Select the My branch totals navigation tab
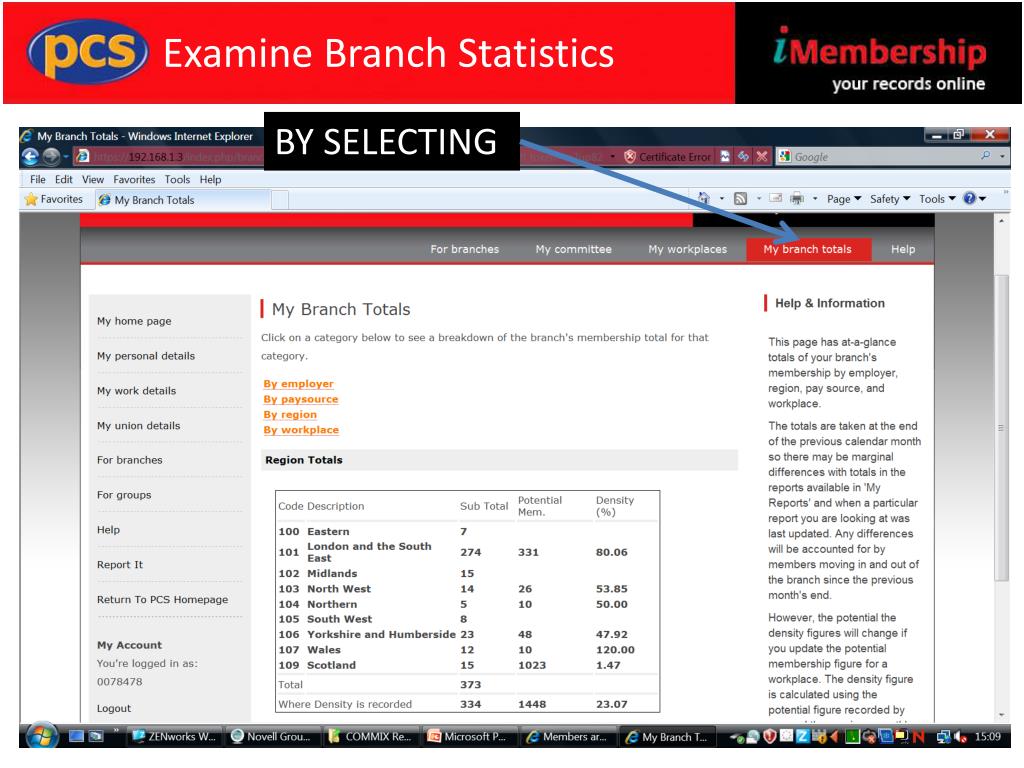Image resolution: width=1024 pixels, height=768 pixels. (808, 249)
